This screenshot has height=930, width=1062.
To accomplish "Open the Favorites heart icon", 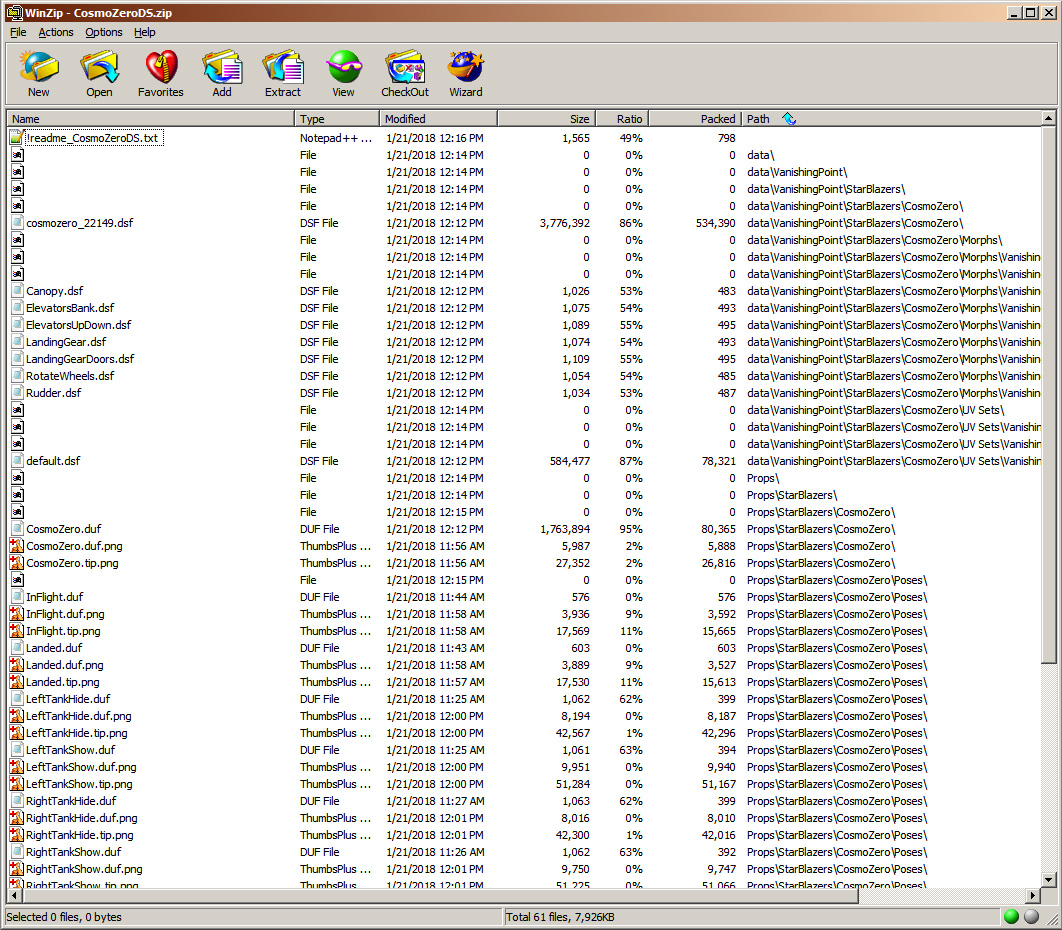I will pos(161,68).
